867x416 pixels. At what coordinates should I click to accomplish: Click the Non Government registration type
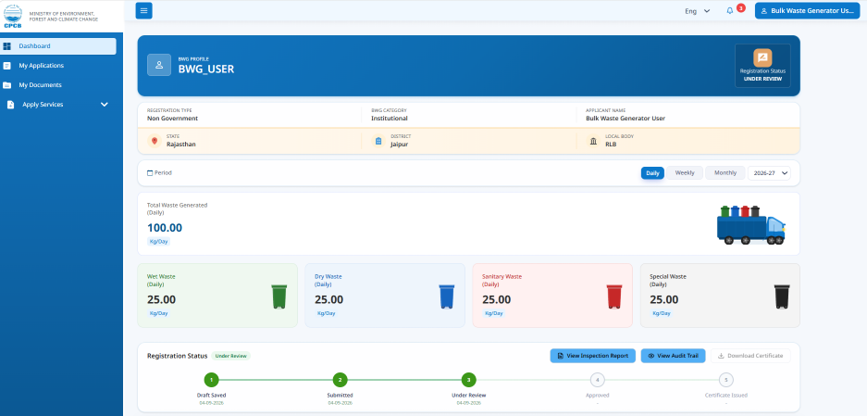point(173,118)
